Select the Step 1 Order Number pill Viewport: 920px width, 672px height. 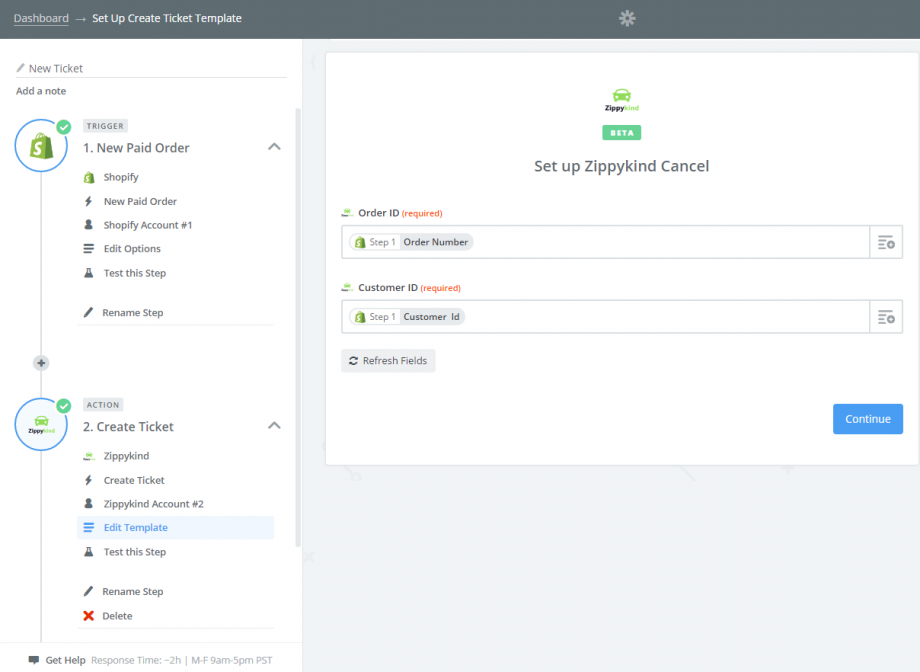click(411, 242)
